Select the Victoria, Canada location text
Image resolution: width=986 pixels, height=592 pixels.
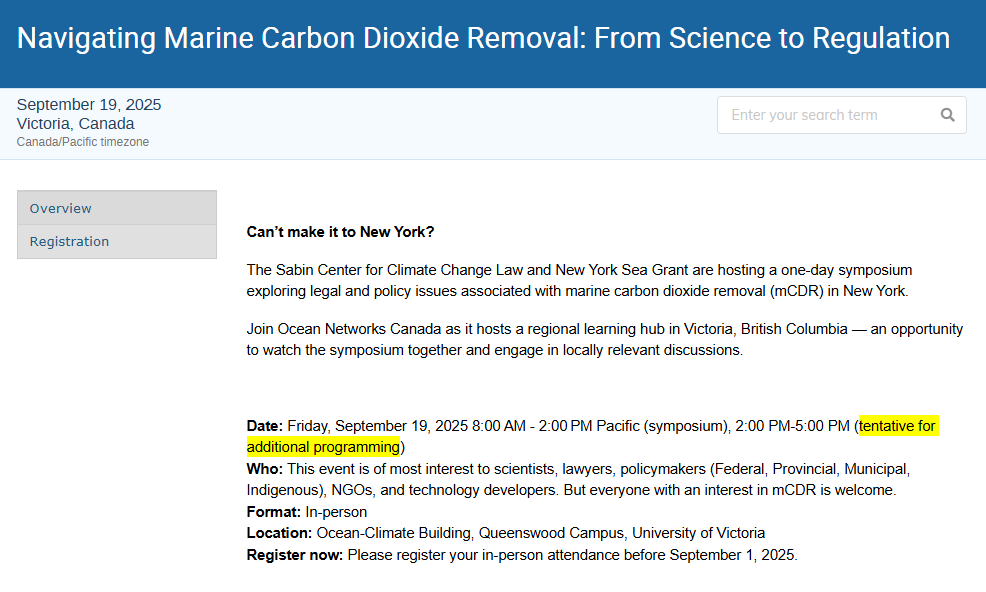76,124
